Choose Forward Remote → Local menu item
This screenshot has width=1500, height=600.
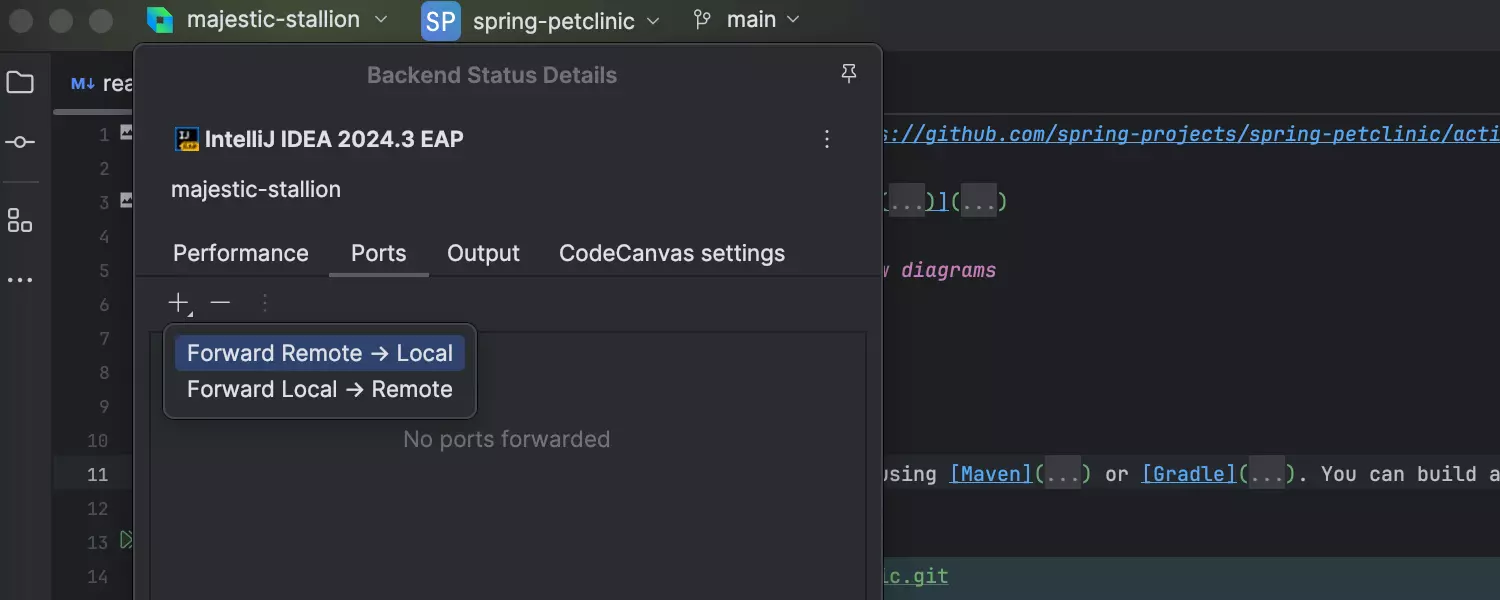(320, 354)
